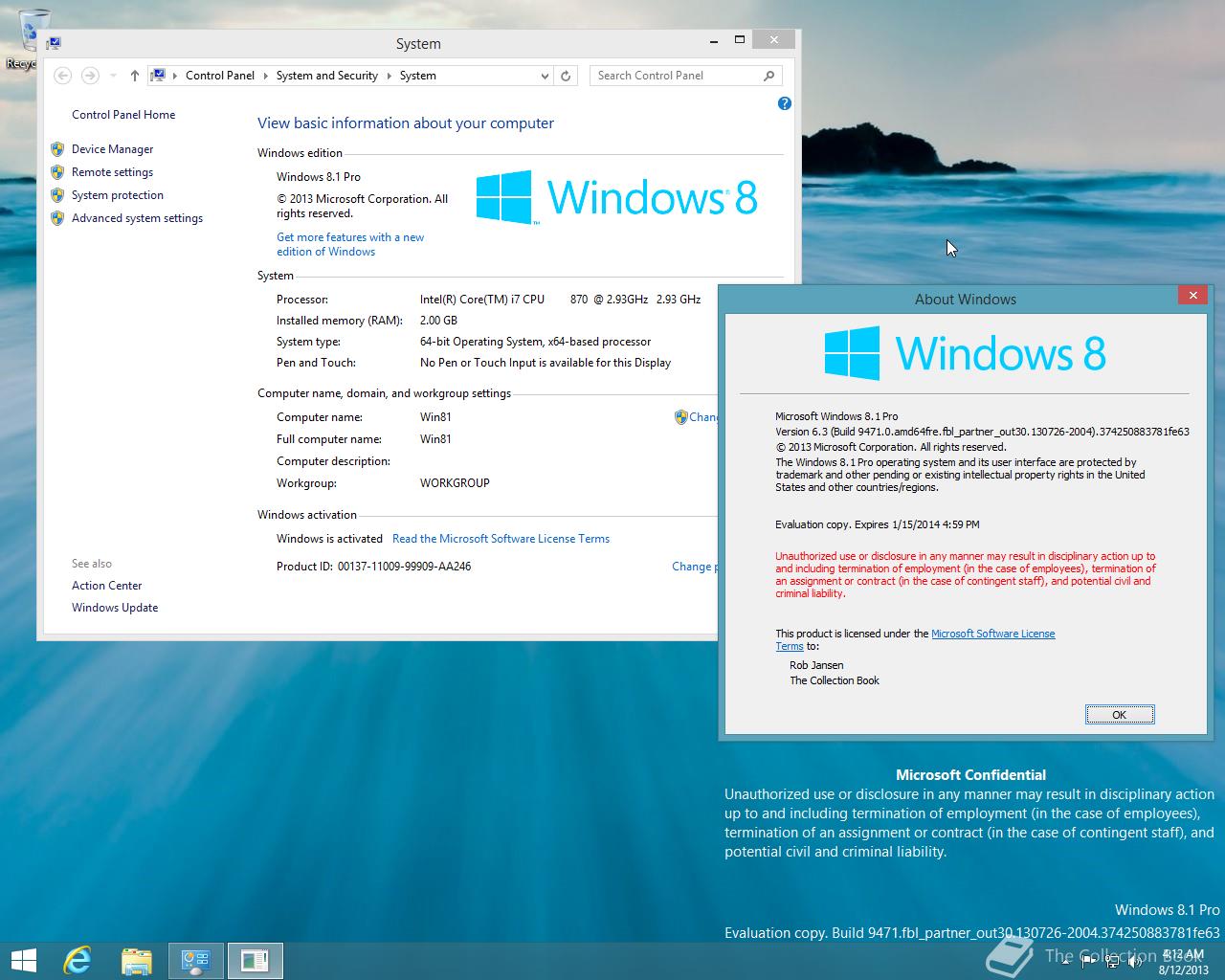Click the computer icon in address bar
Screen dimensions: 1225x980
[x=159, y=75]
